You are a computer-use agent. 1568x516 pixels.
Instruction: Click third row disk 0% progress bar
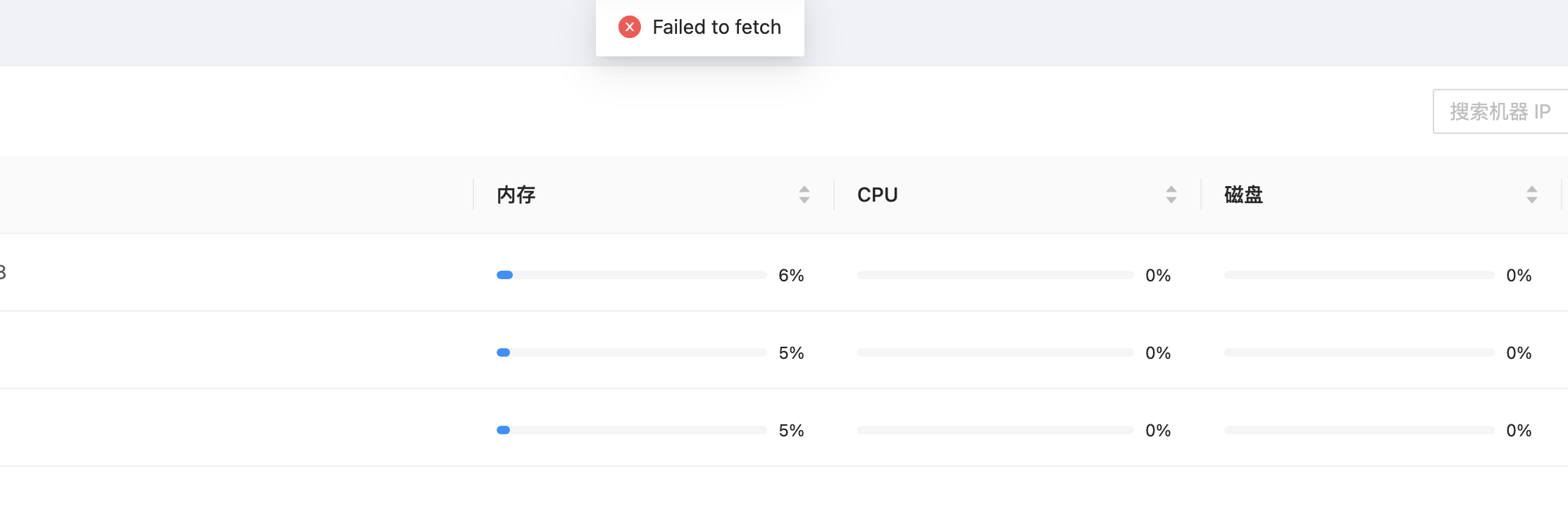coord(1359,430)
